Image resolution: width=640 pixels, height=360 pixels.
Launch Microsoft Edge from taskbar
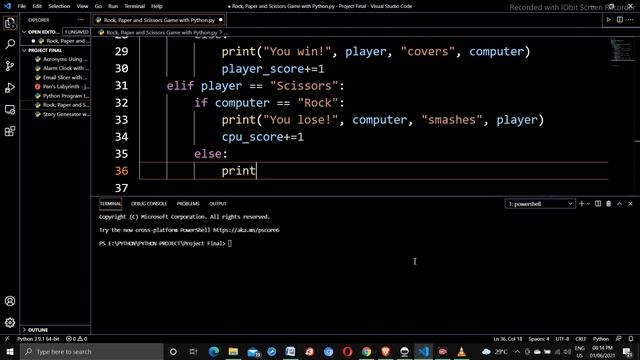tap(214, 351)
